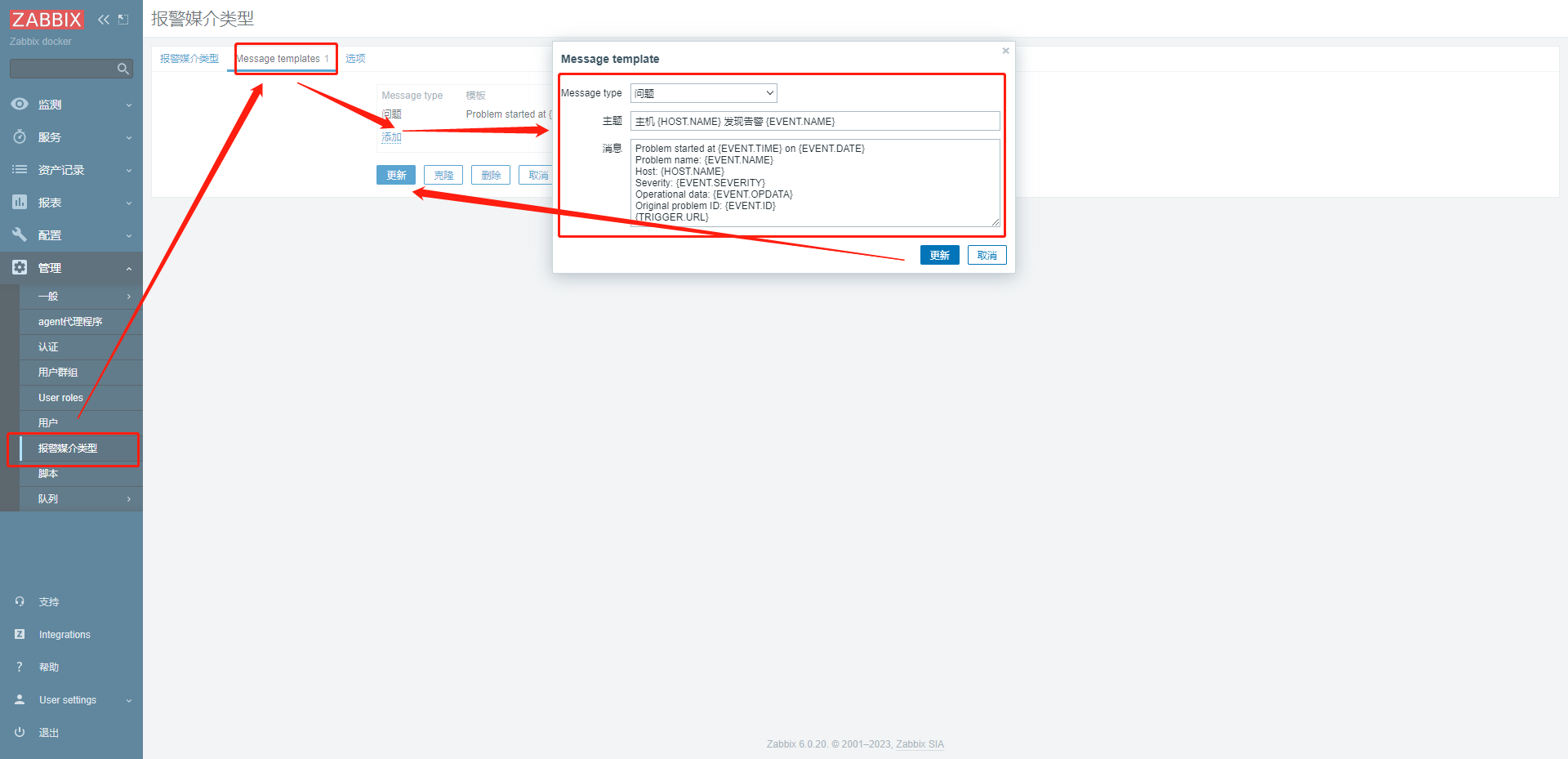Click the 管理 menu label
The image size is (1568, 759).
(49, 268)
